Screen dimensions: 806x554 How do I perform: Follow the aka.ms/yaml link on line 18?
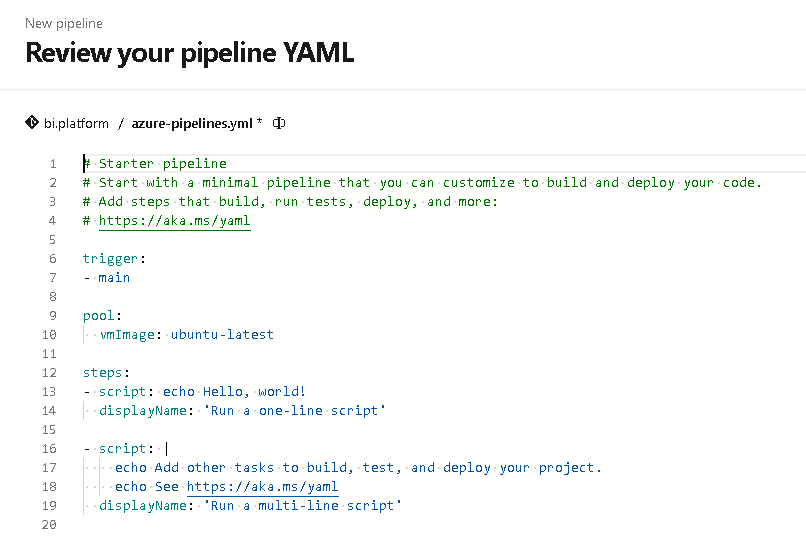coord(262,487)
